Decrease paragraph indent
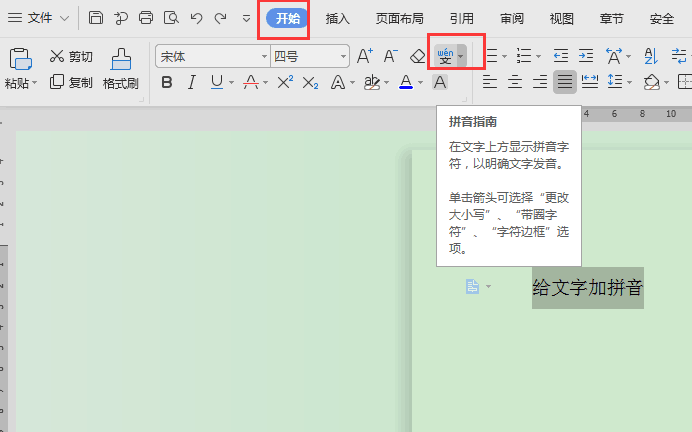Image resolution: width=692 pixels, height=432 pixels. (x=560, y=56)
